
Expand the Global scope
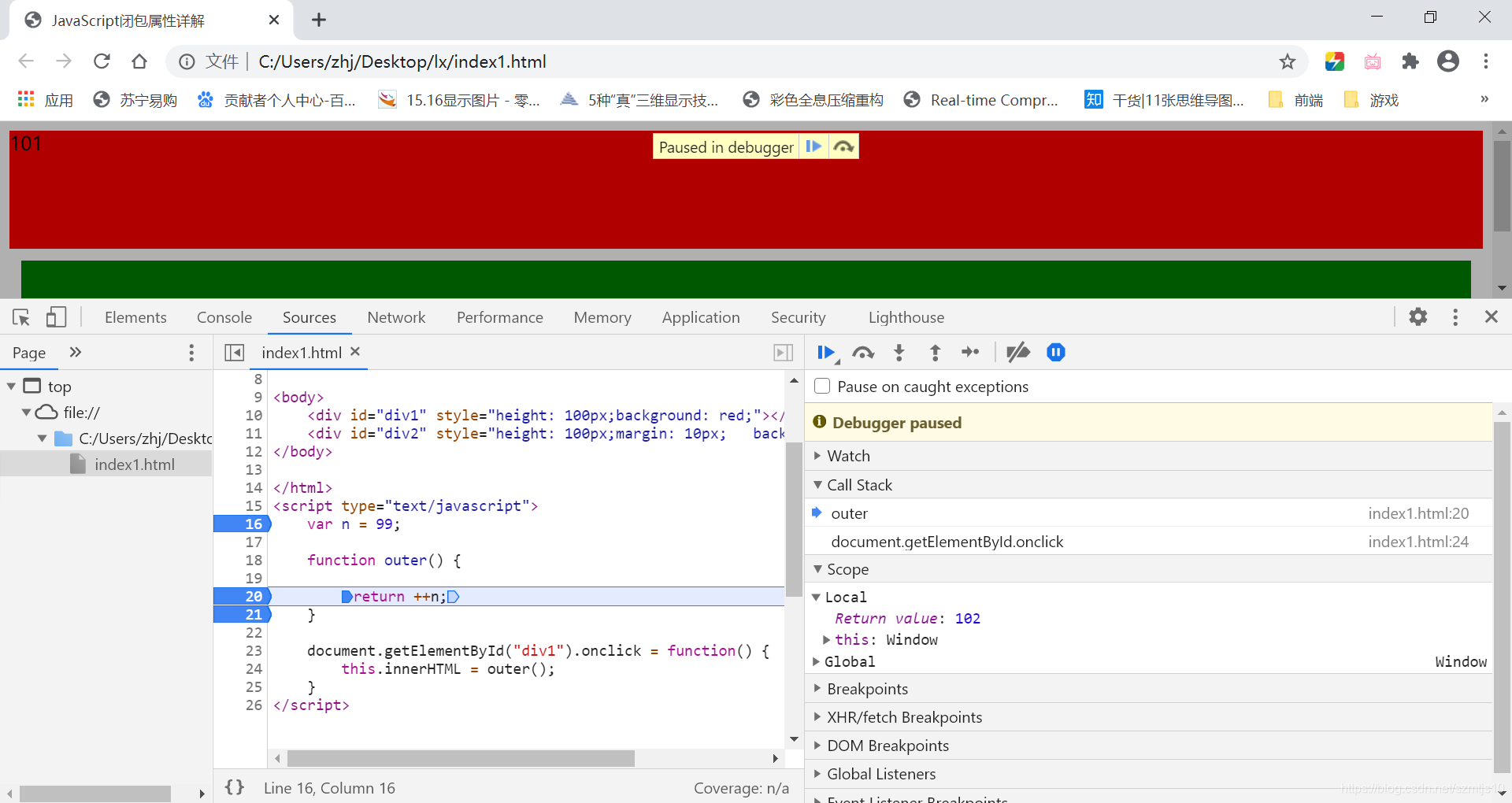point(817,662)
